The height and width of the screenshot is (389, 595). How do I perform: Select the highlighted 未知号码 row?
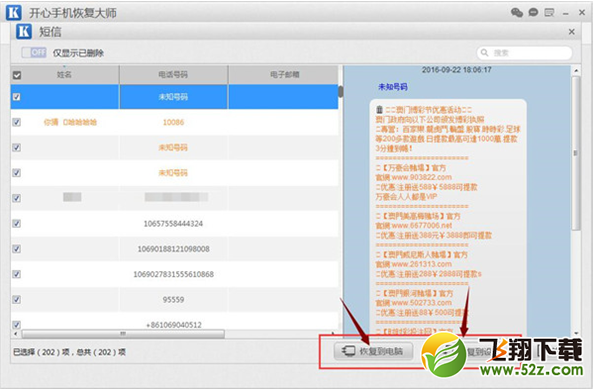coord(175,97)
